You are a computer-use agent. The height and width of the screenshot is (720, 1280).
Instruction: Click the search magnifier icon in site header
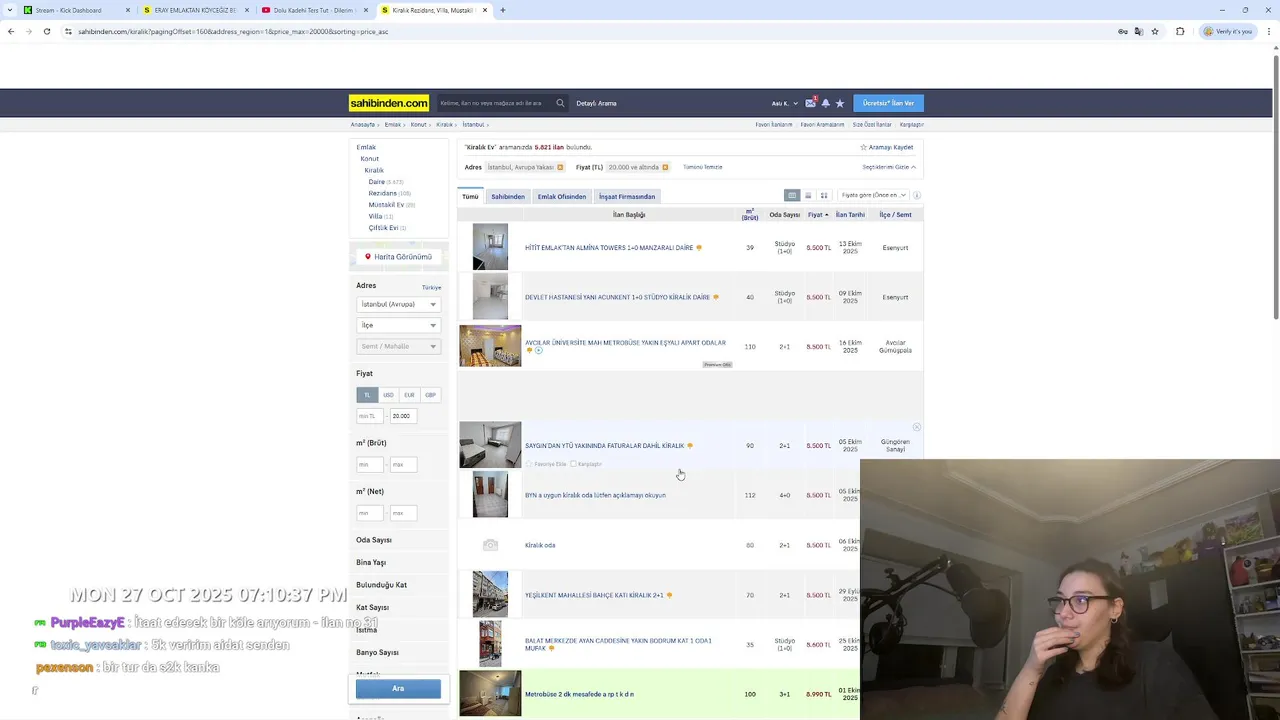[x=560, y=103]
